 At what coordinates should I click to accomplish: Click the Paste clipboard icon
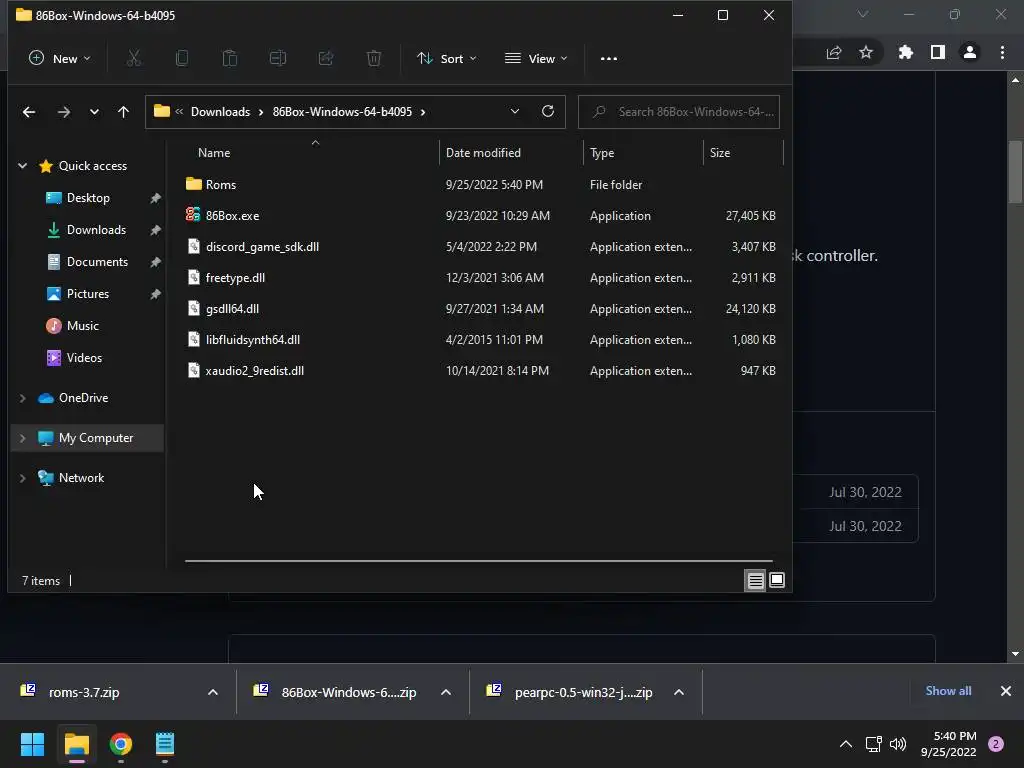(x=230, y=58)
